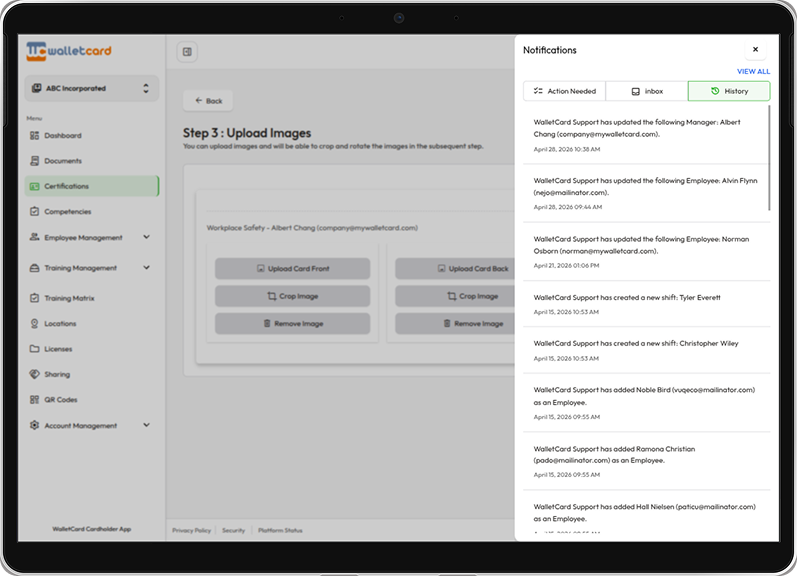Click the Upload Card Back button
The width and height of the screenshot is (797, 576).
[x=455, y=268]
